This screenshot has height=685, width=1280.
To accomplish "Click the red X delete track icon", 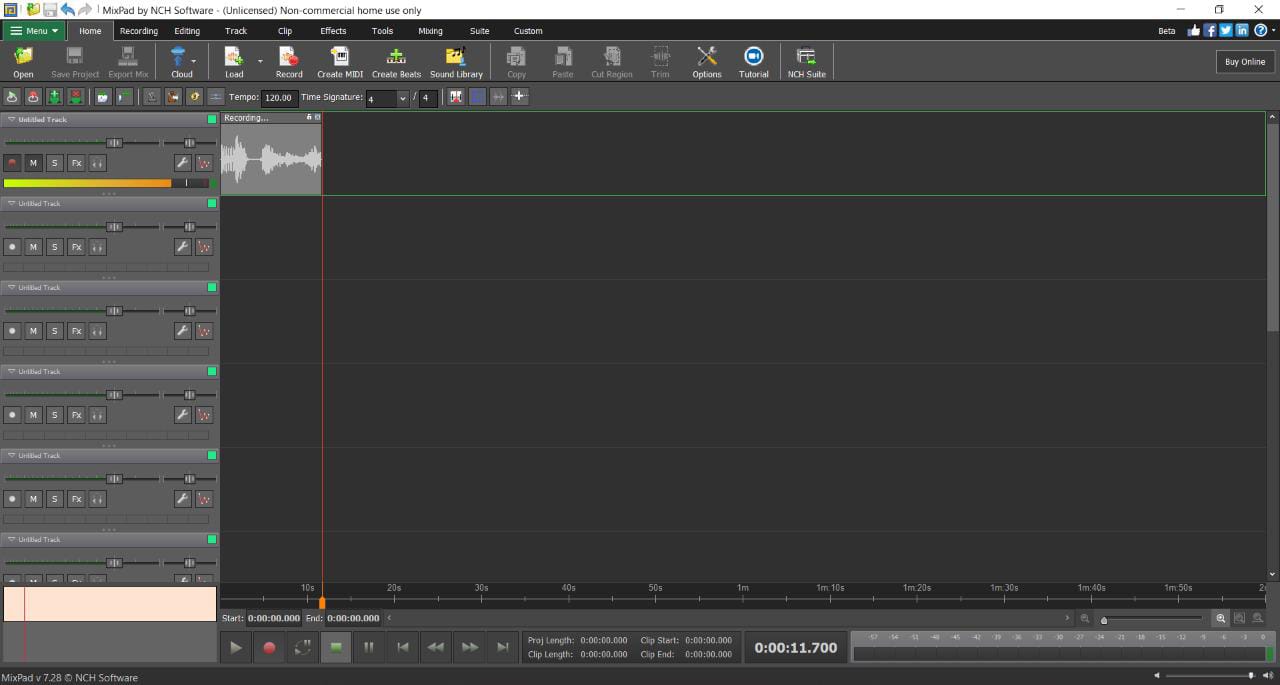I will point(75,97).
